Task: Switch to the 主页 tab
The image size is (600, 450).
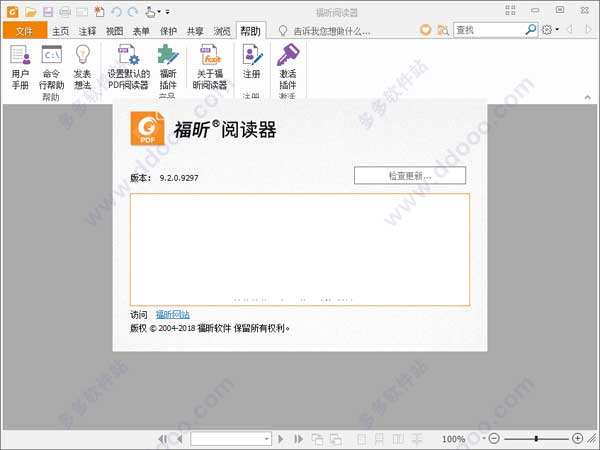Action: pyautogui.click(x=60, y=31)
